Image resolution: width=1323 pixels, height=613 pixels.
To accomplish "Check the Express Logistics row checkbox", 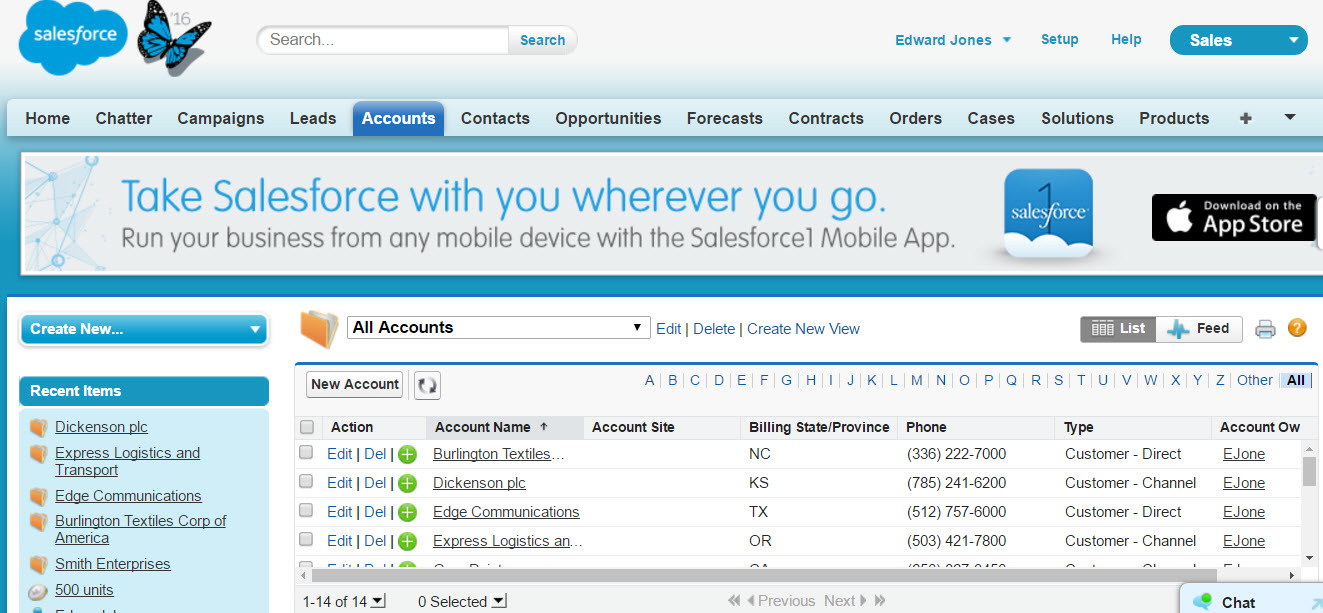I will (x=307, y=540).
